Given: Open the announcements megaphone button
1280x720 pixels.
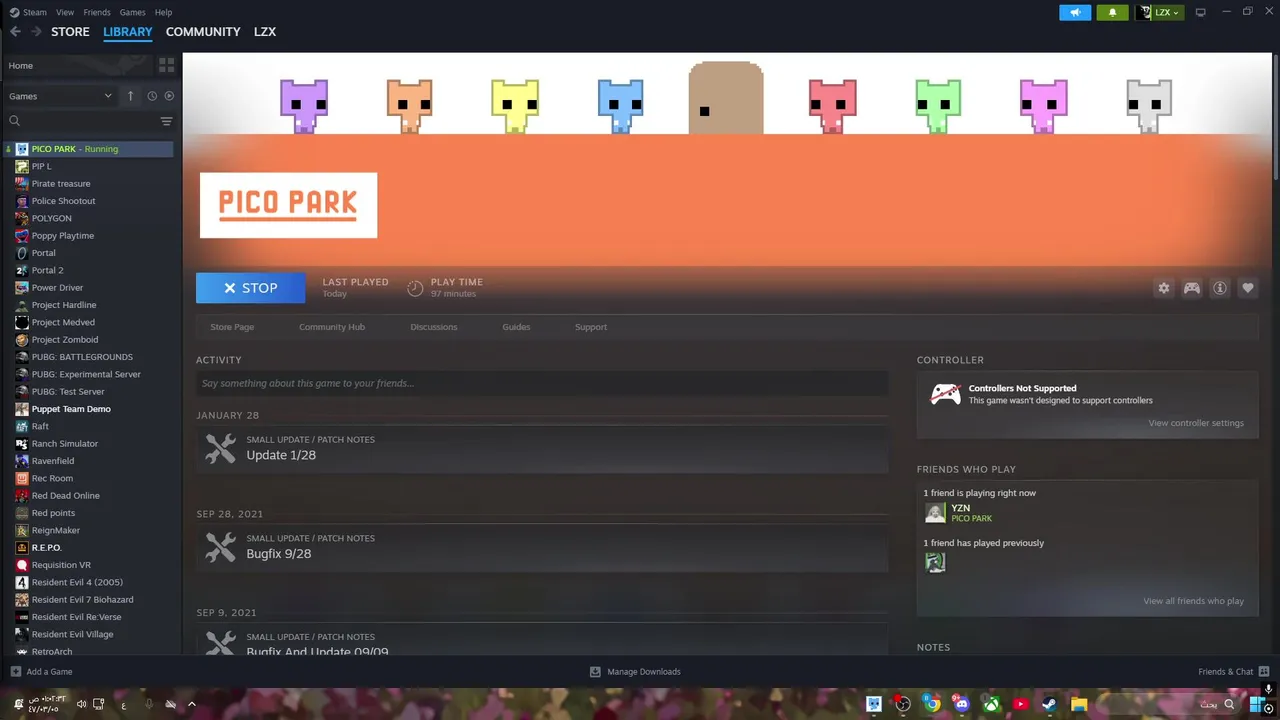Looking at the screenshot, I should pos(1075,12).
